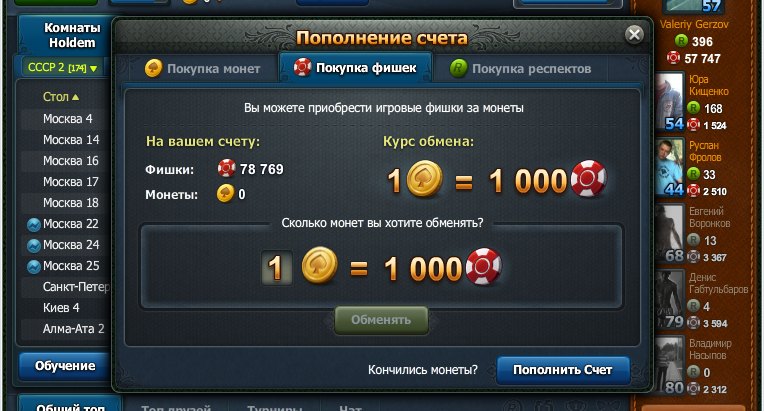Expand the СССР 2 room dropdown
Image resolution: width=764 pixels, height=411 pixels.
click(x=62, y=68)
